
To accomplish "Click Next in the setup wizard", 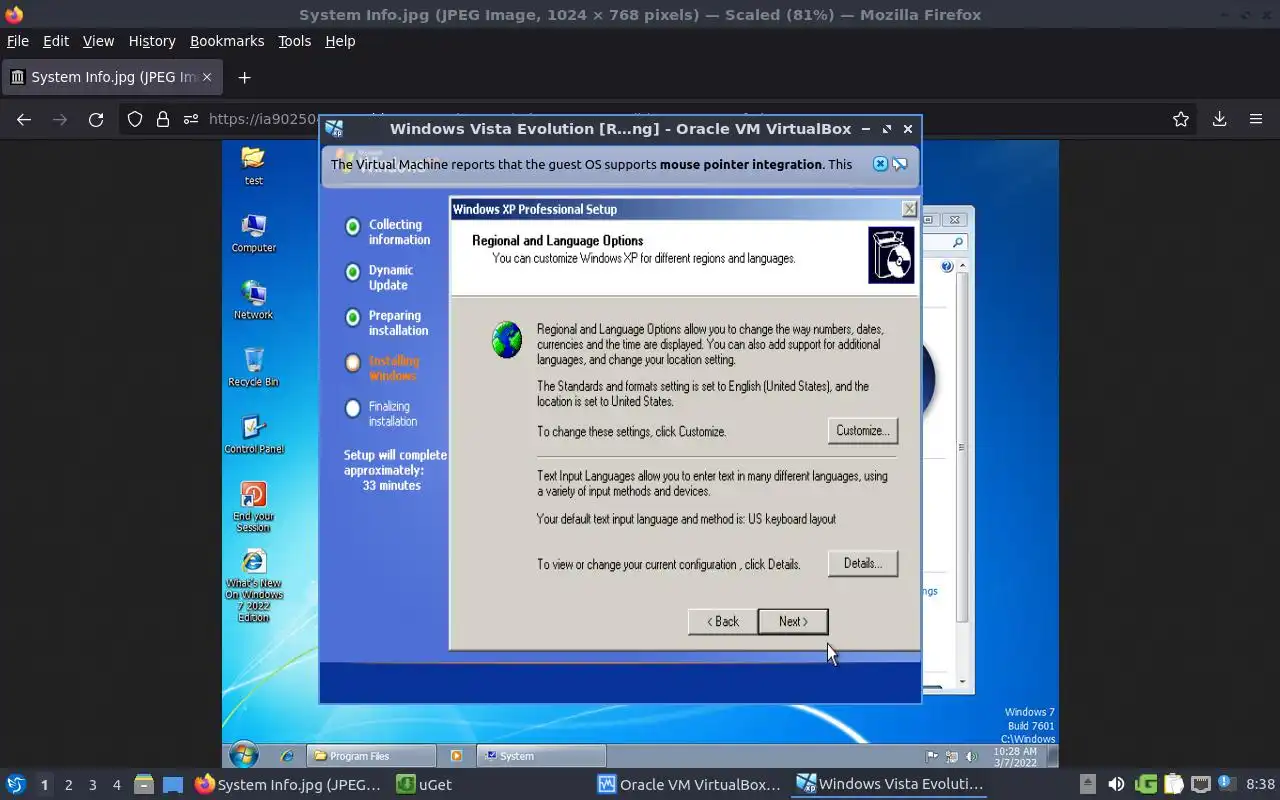I will tap(792, 622).
